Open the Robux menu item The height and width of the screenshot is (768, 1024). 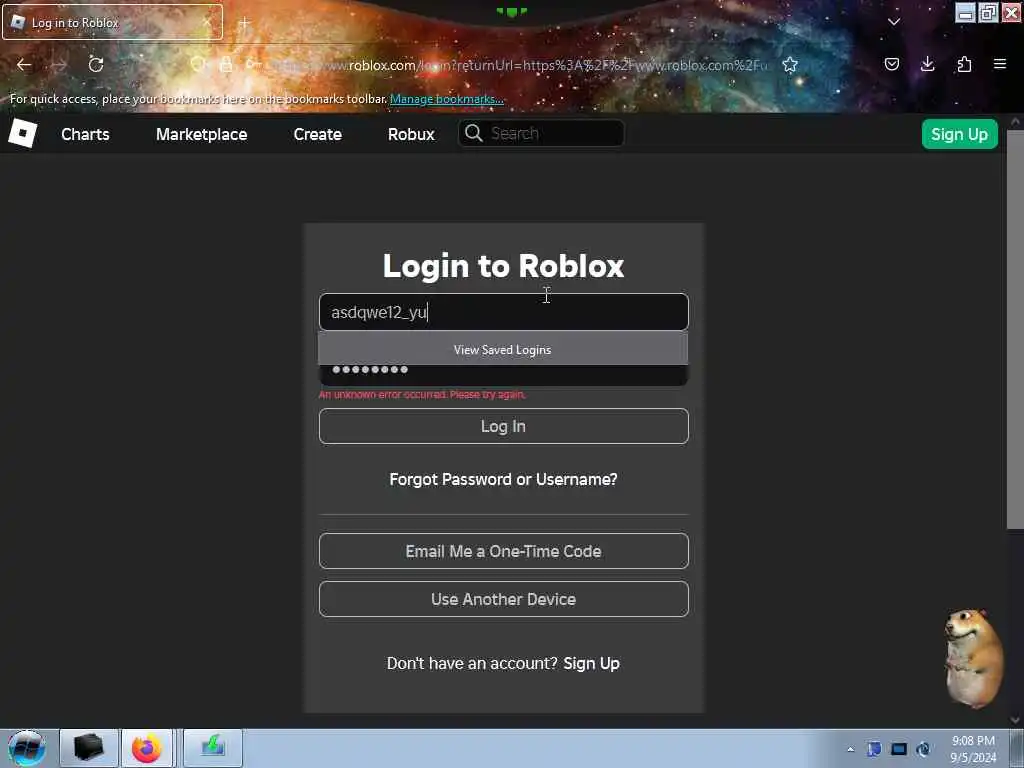[411, 134]
